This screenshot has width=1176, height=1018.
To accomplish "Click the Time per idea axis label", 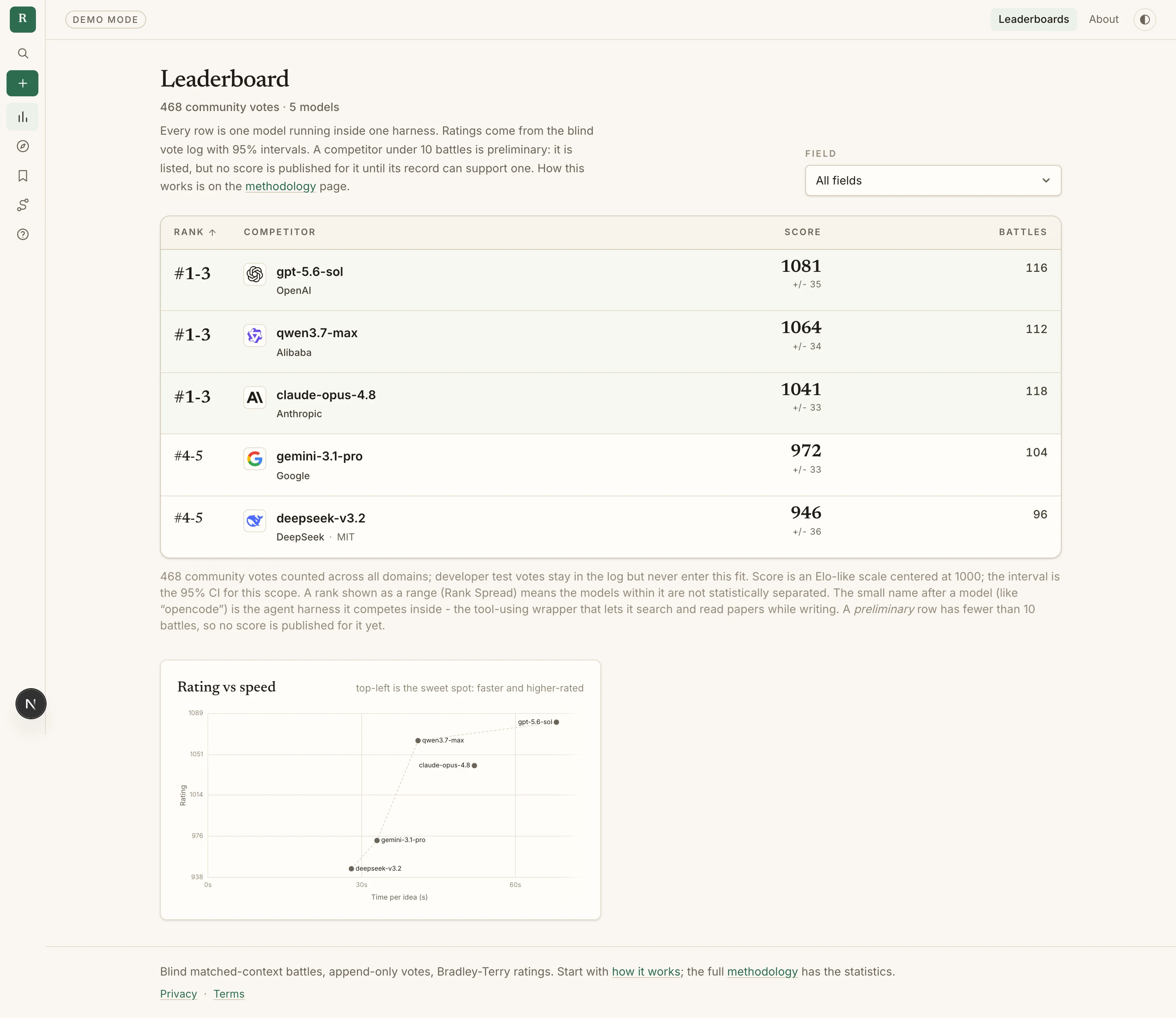I will tap(400, 897).
